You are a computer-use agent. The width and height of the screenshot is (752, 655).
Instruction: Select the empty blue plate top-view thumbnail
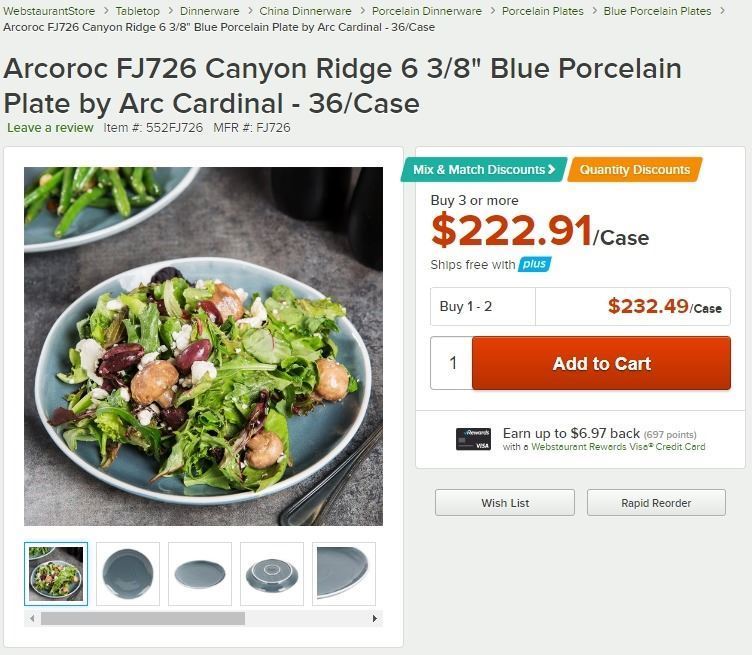coord(128,574)
